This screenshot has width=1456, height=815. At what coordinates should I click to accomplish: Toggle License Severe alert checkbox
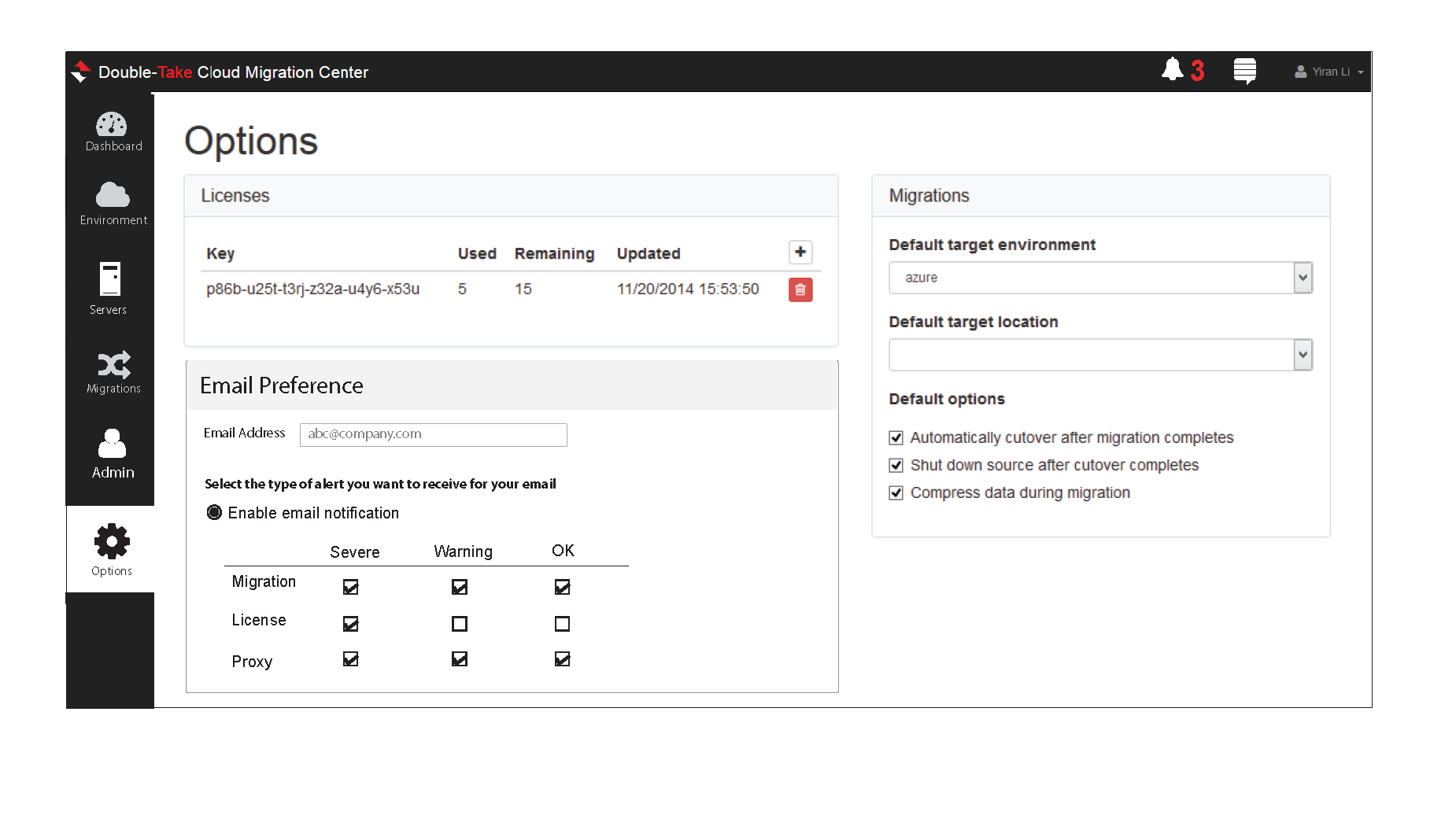point(351,624)
